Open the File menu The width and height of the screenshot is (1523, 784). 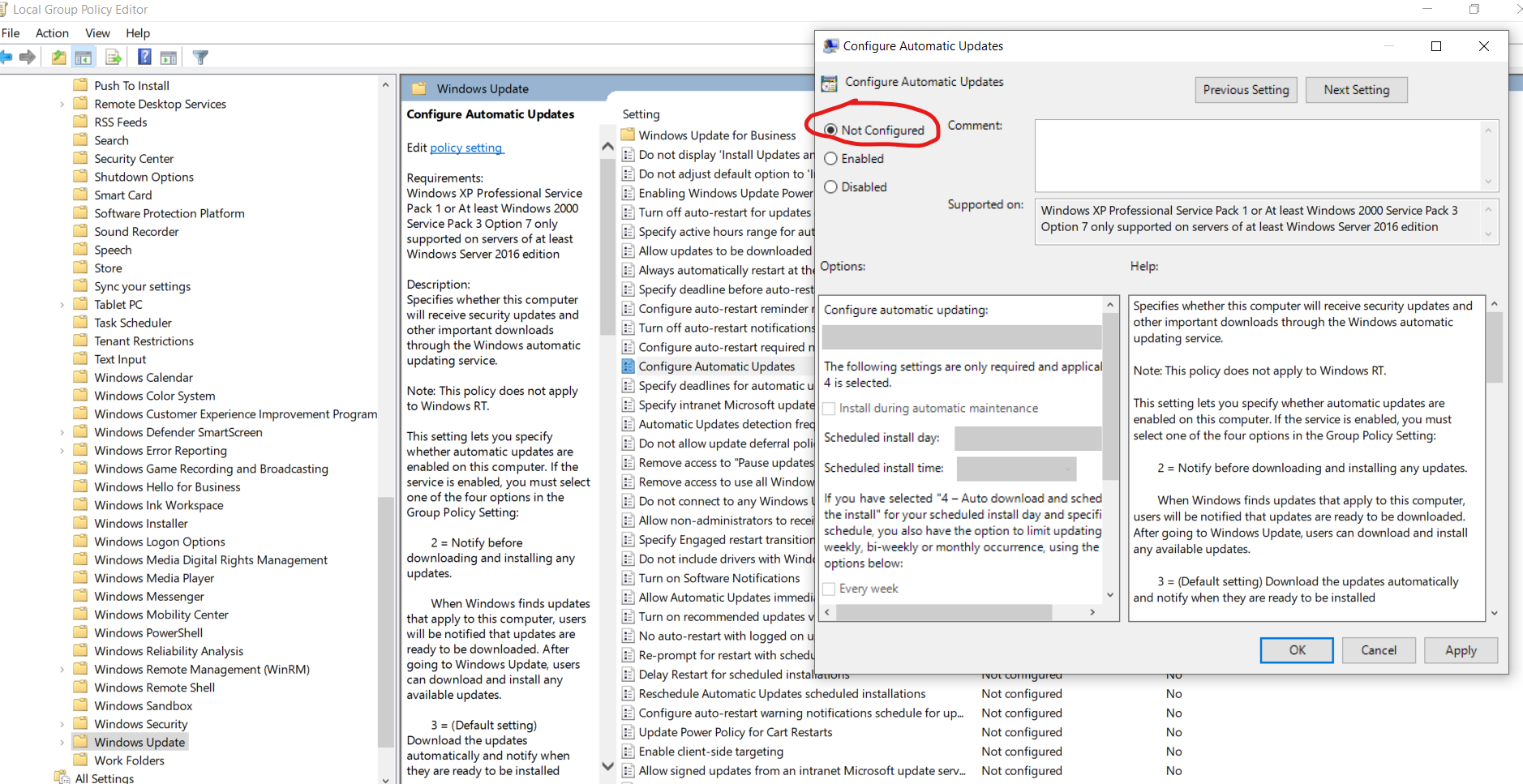pyautogui.click(x=11, y=33)
